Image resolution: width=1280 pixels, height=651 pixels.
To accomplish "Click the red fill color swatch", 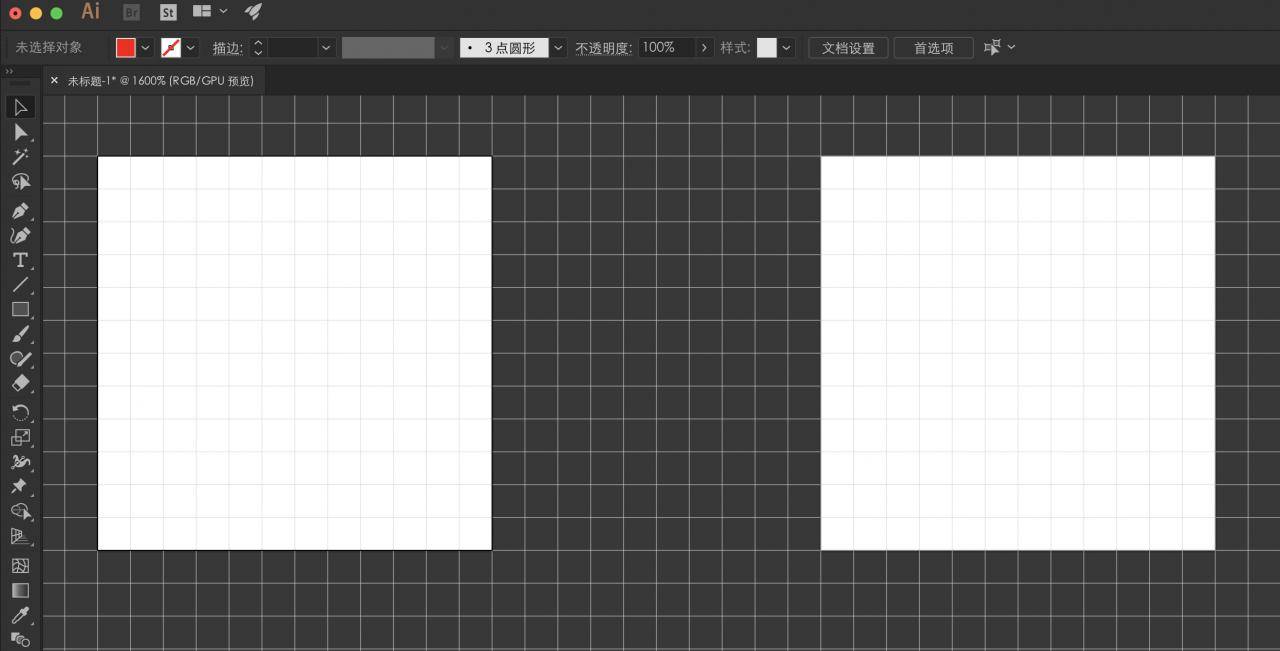I will tap(125, 48).
